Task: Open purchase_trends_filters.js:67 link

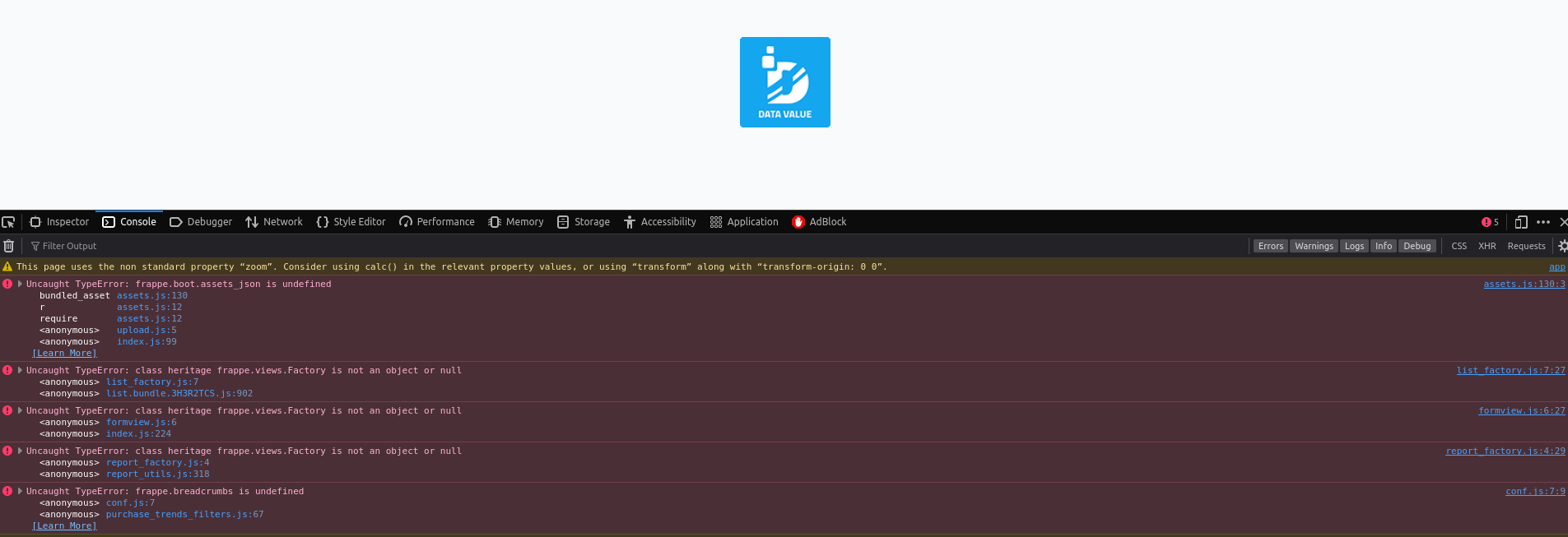Action: pos(185,515)
